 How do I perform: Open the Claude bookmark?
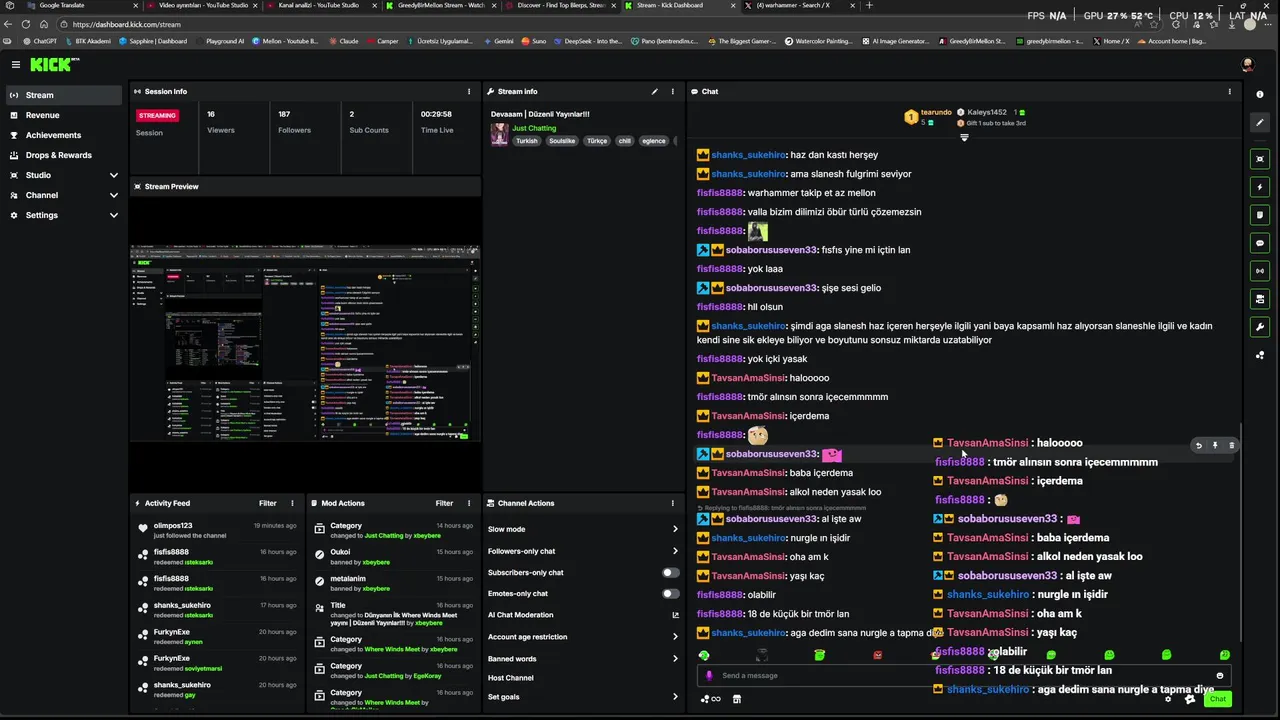click(344, 41)
